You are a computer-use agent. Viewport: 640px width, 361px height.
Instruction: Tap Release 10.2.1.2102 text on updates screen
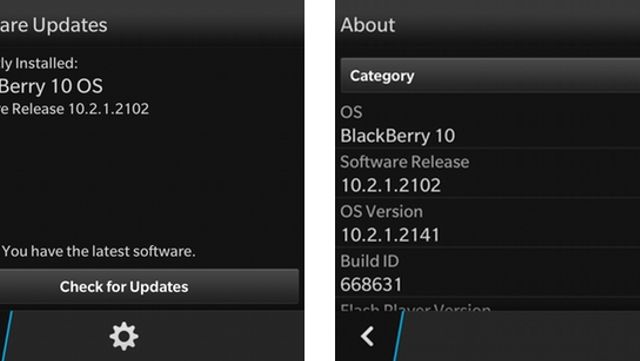click(75, 109)
